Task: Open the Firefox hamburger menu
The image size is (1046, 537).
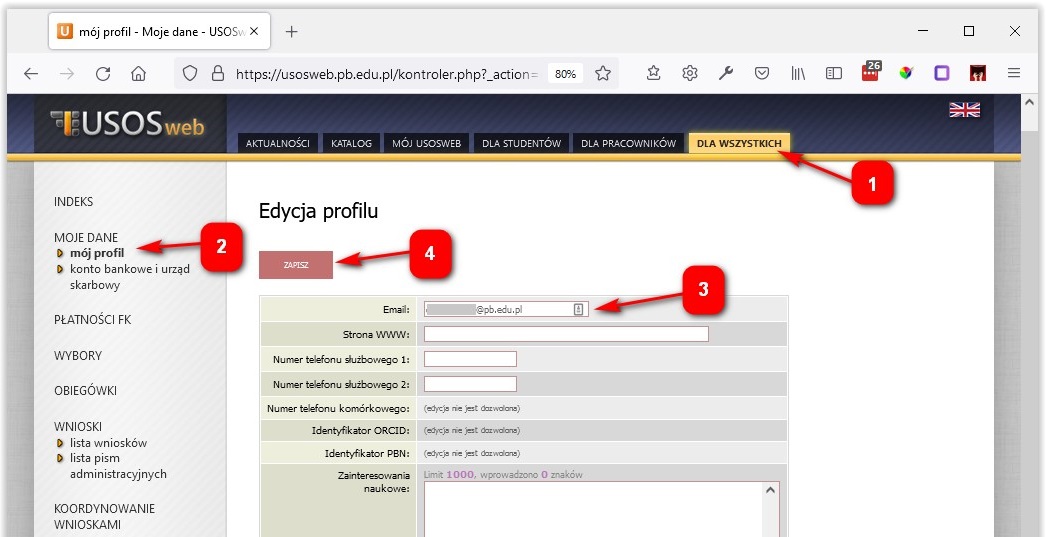Action: (1014, 73)
